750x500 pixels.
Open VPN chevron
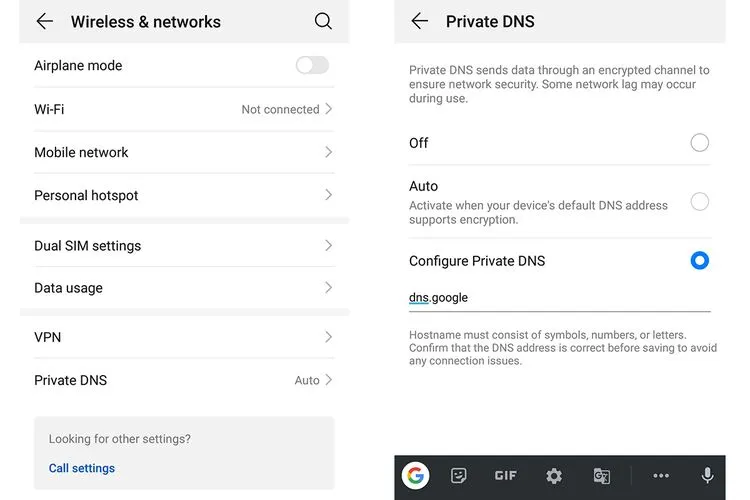(x=329, y=337)
